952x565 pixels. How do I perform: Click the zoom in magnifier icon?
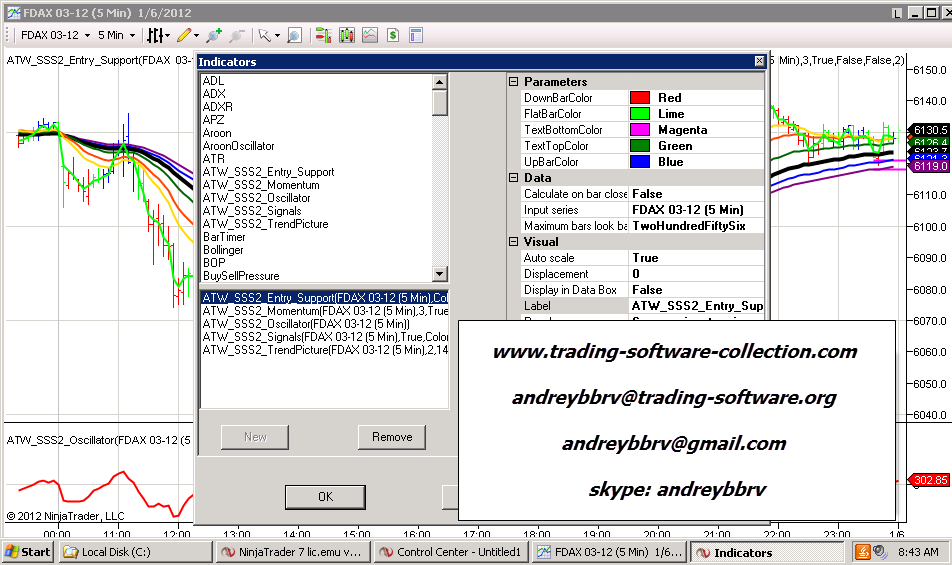click(215, 35)
